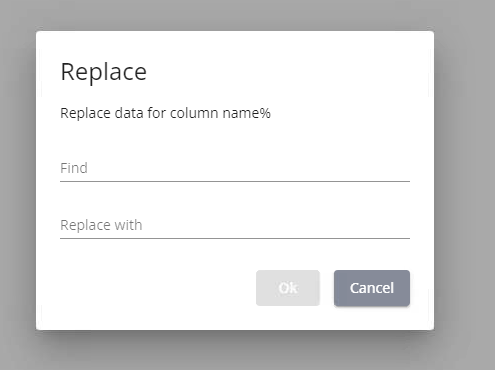Click the 'Replace with' placeholder label

click(101, 225)
